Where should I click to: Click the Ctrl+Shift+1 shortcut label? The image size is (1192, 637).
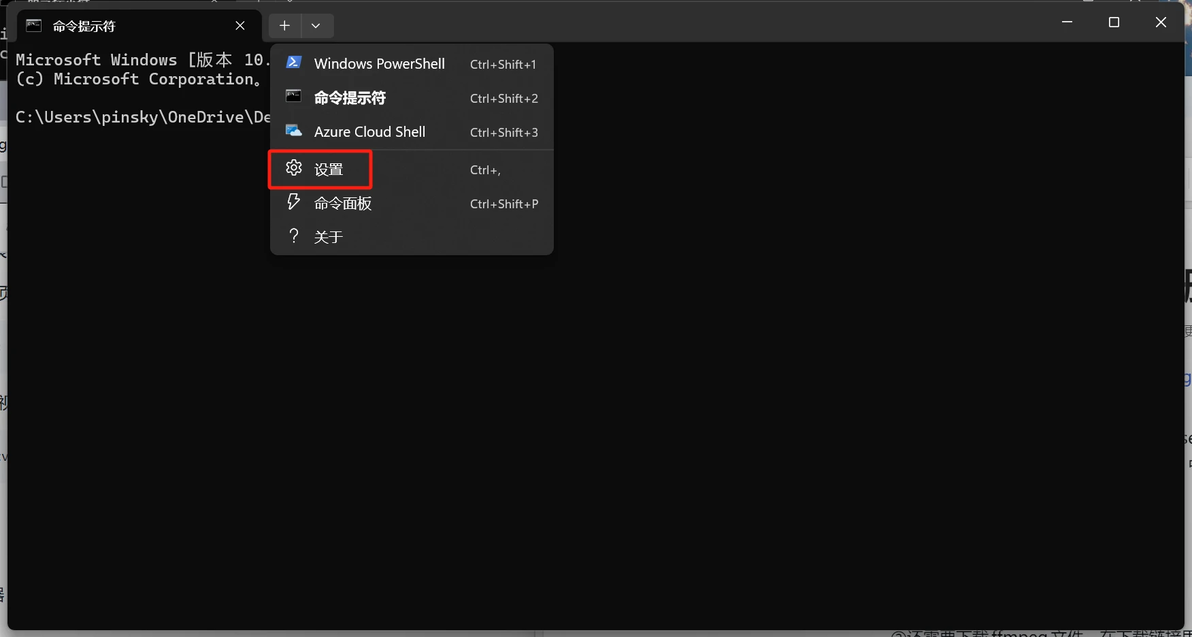pyautogui.click(x=503, y=65)
